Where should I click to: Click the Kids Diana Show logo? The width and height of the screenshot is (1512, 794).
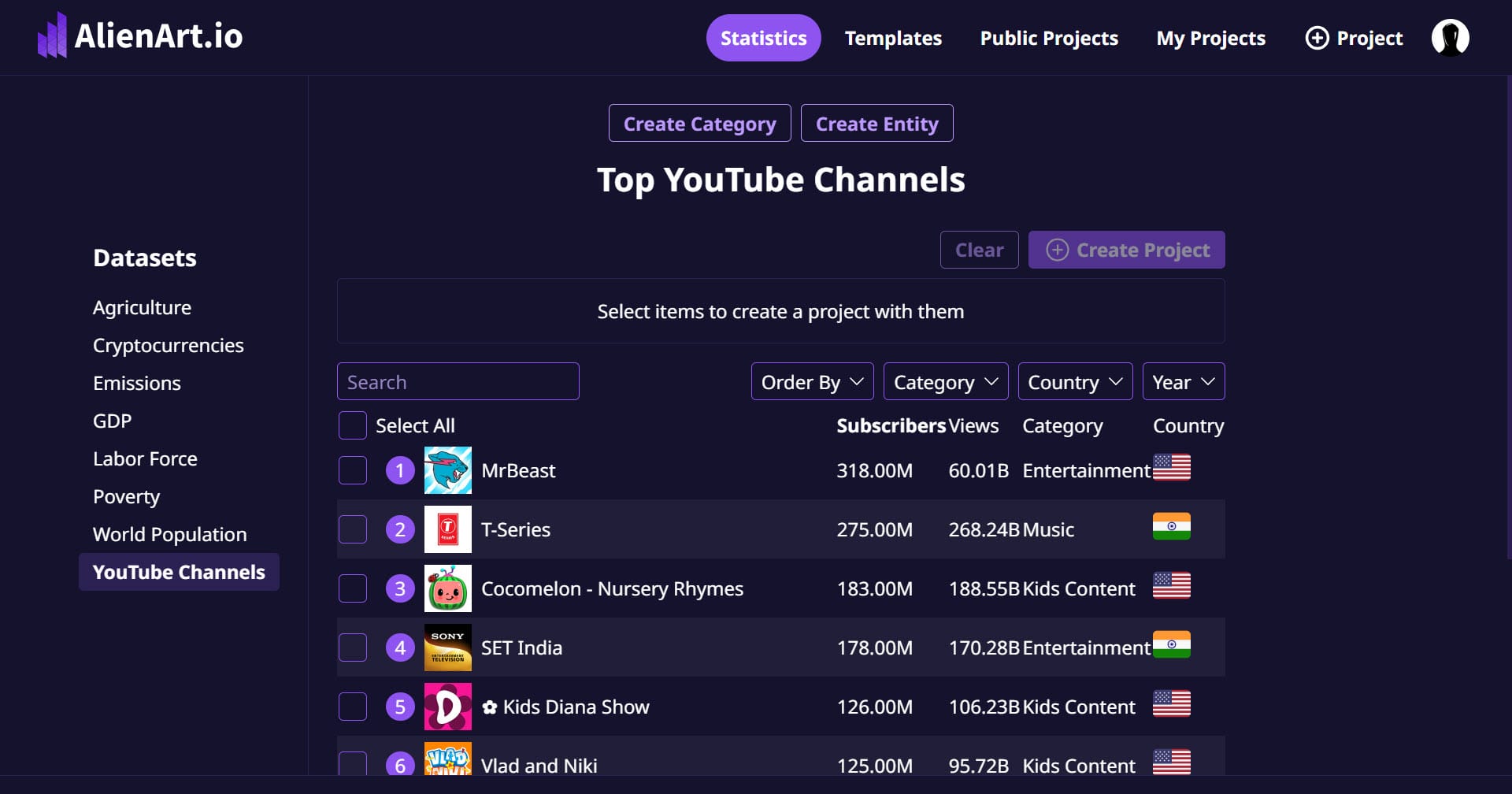pos(447,707)
